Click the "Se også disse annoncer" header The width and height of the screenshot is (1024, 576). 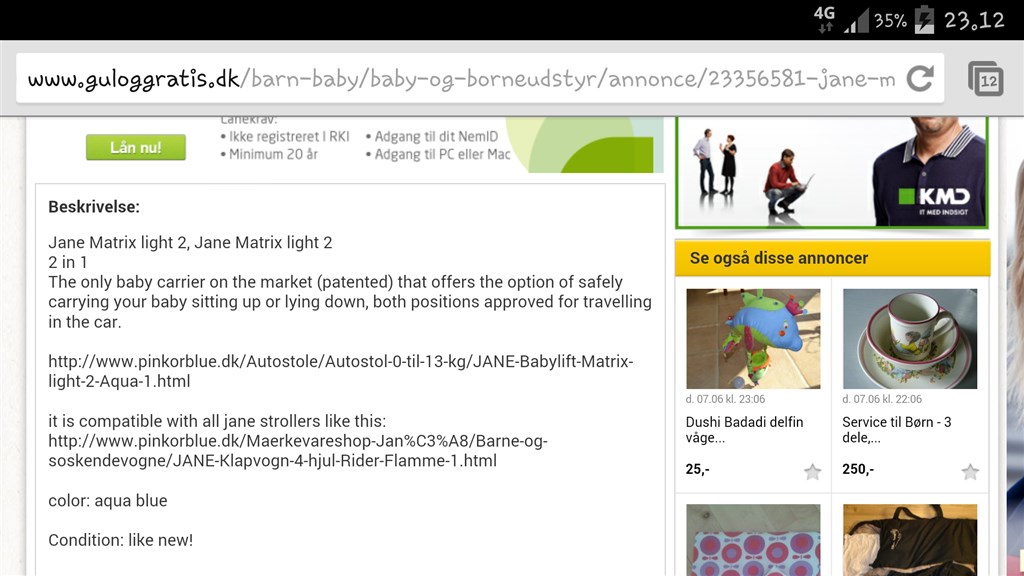coord(779,258)
